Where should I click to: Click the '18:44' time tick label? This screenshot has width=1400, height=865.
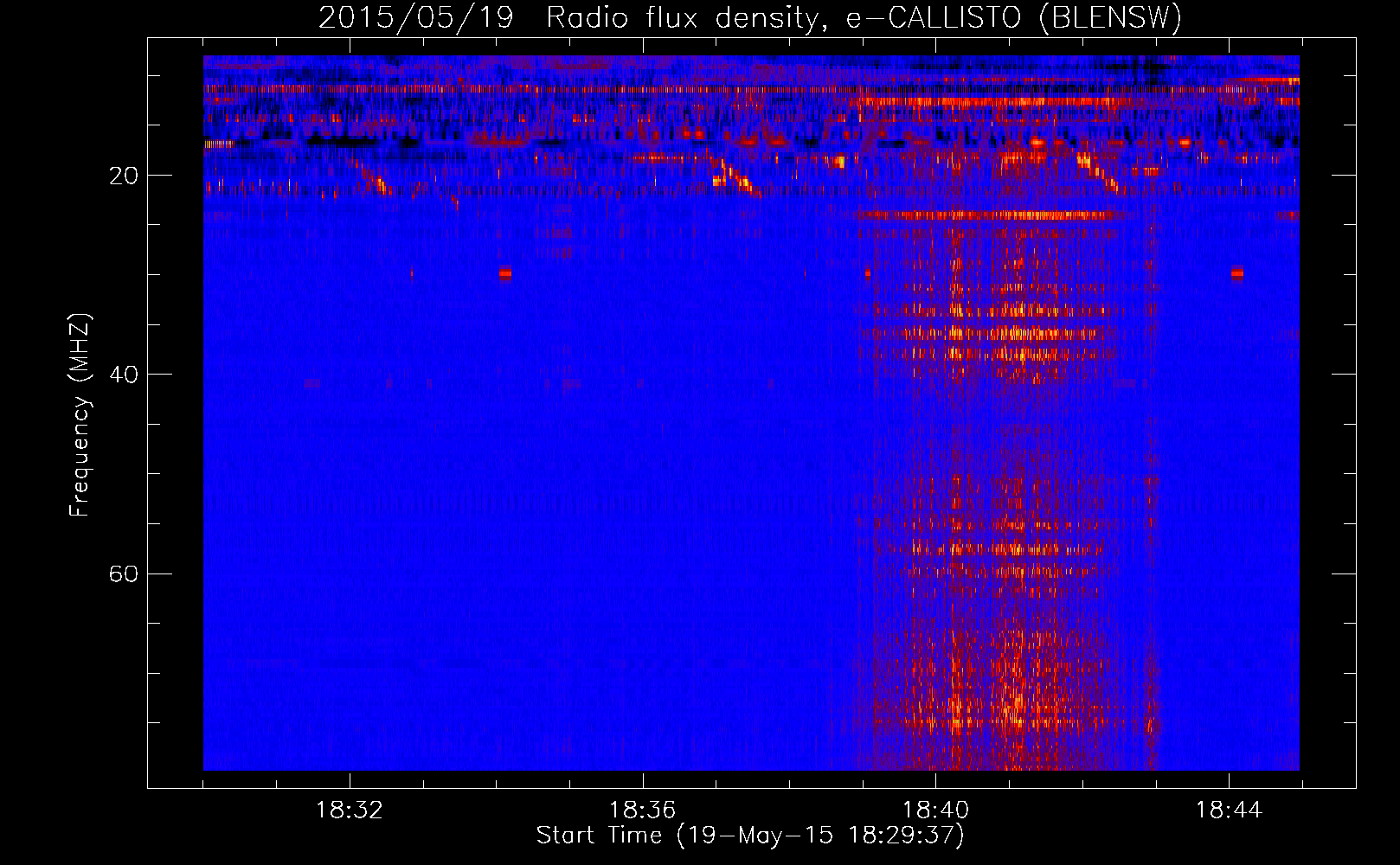click(1229, 811)
